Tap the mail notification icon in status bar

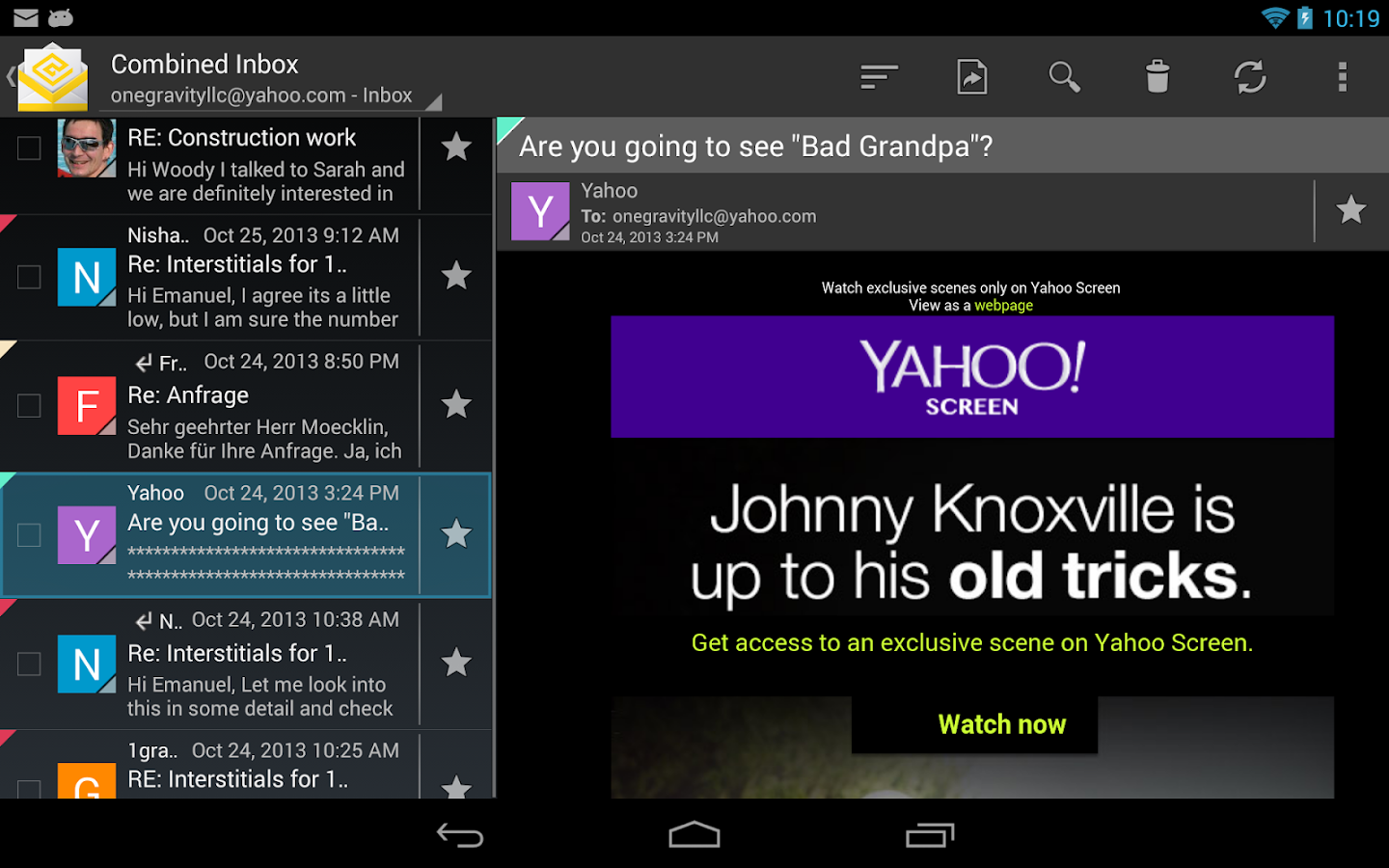(x=26, y=17)
